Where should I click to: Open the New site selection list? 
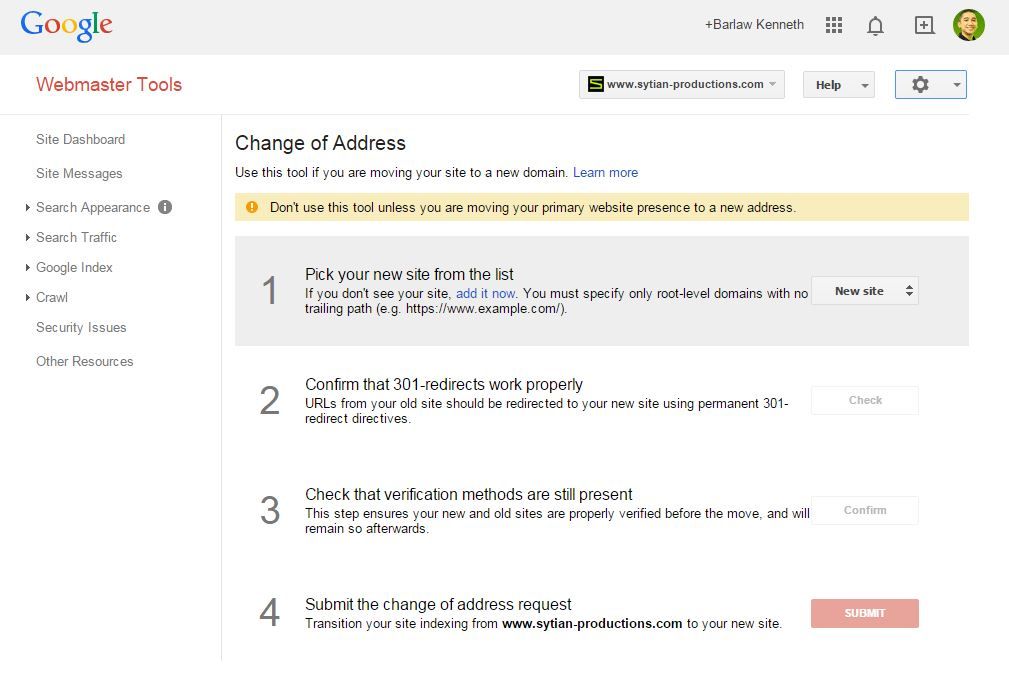[865, 291]
